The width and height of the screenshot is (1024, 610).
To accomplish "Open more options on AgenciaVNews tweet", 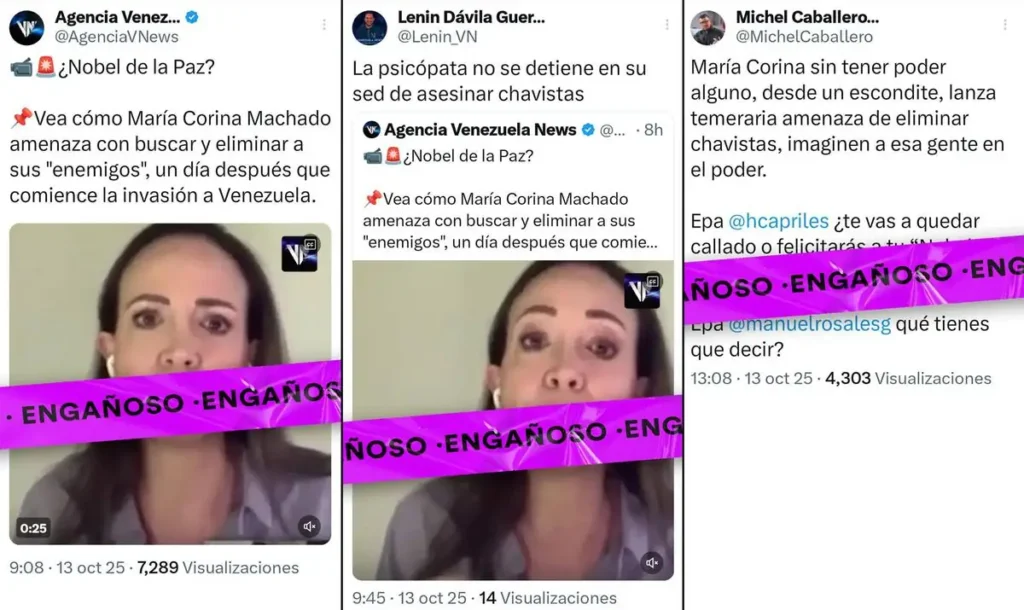I will [x=324, y=25].
